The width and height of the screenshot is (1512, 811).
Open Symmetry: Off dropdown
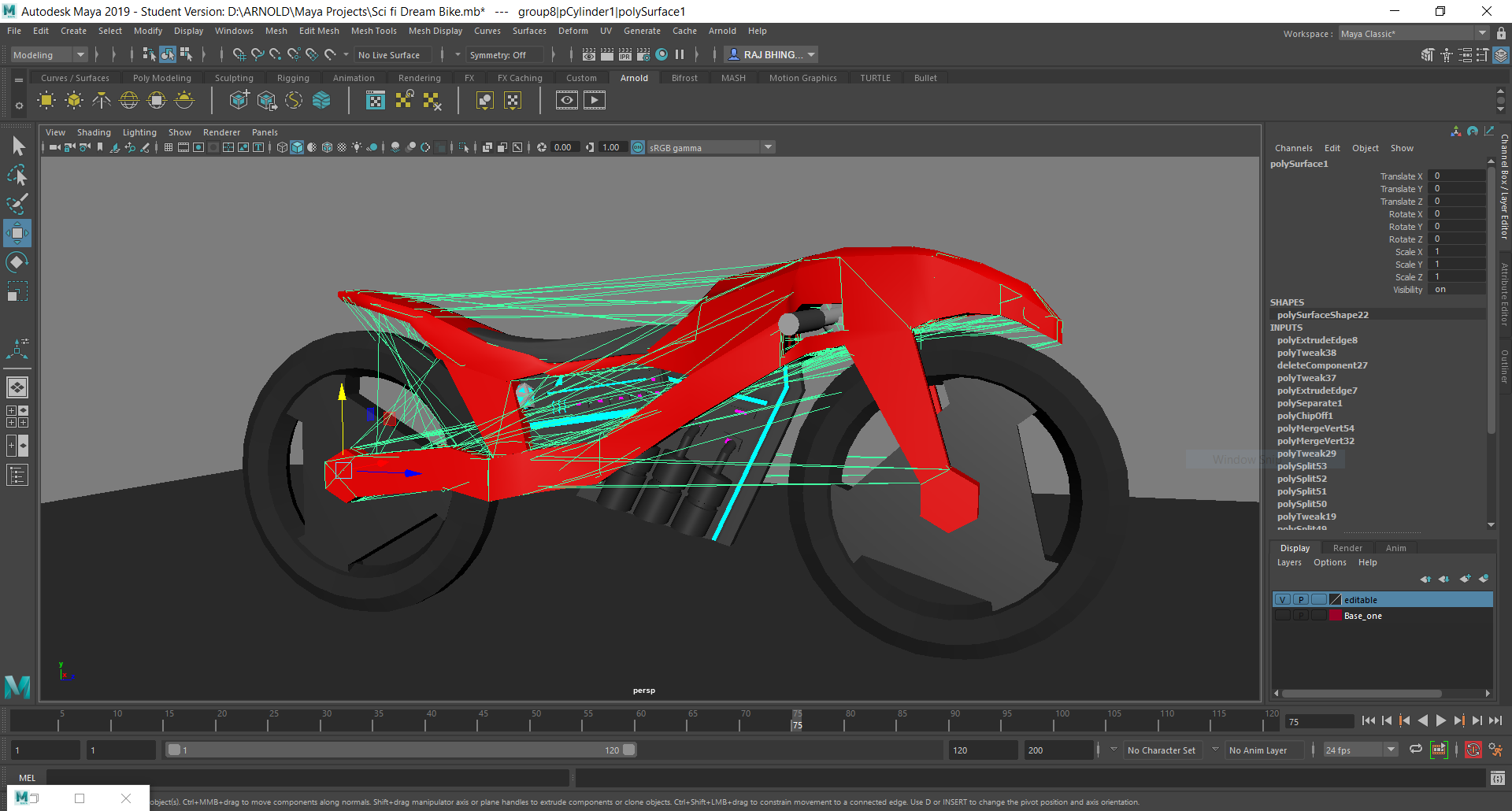click(504, 55)
